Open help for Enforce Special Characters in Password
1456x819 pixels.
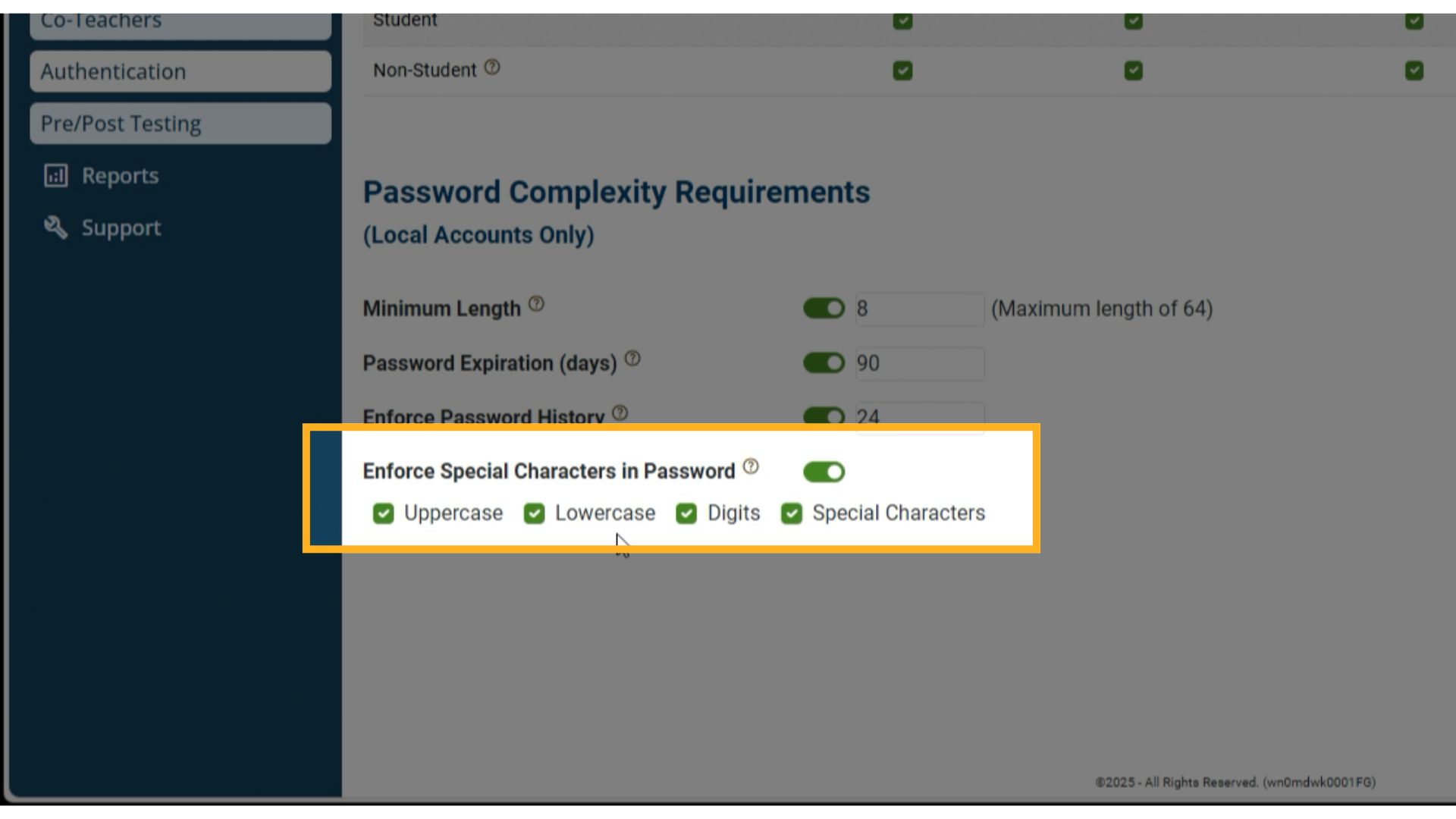pos(752,466)
